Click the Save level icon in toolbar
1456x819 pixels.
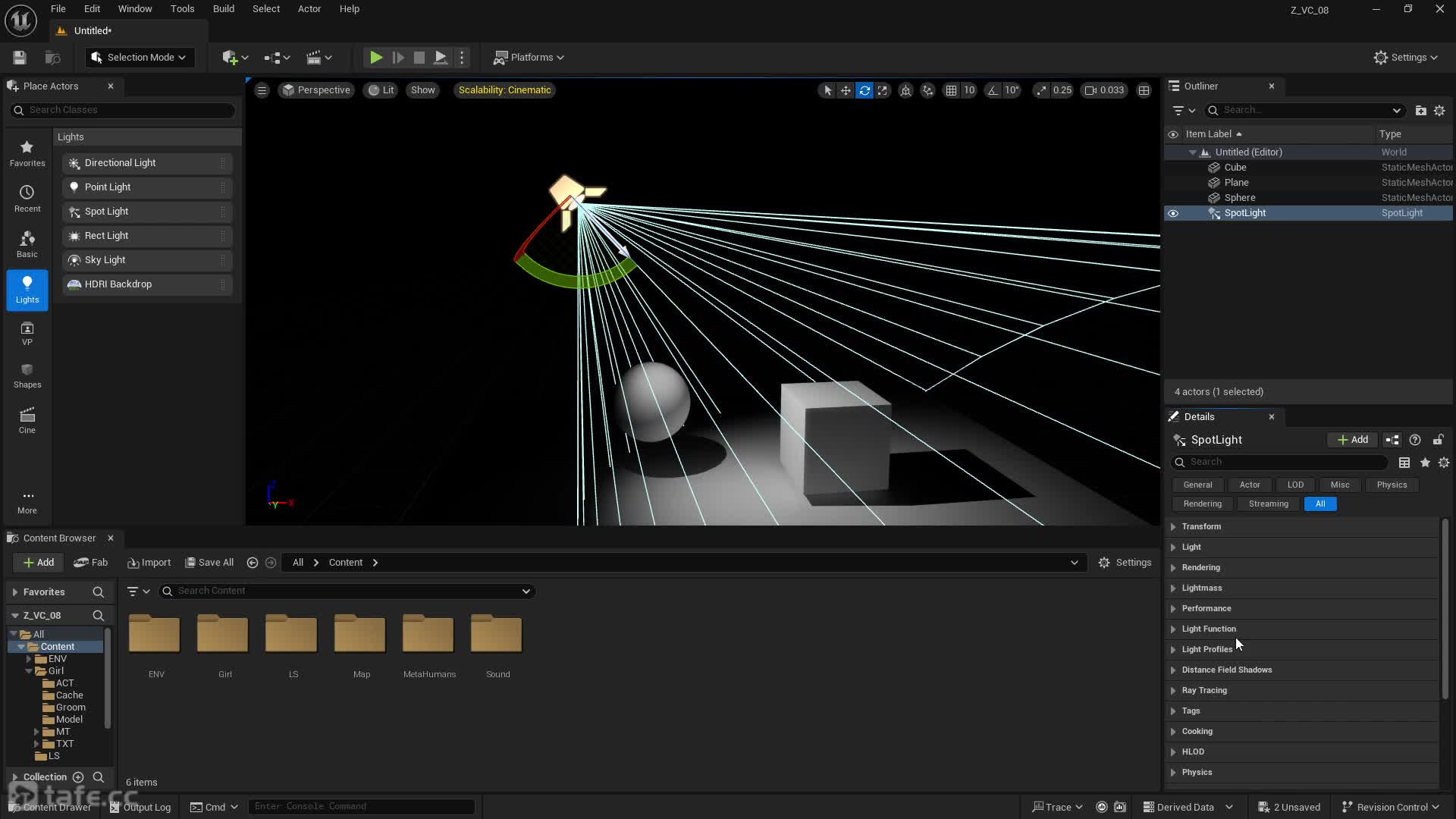pyautogui.click(x=20, y=58)
